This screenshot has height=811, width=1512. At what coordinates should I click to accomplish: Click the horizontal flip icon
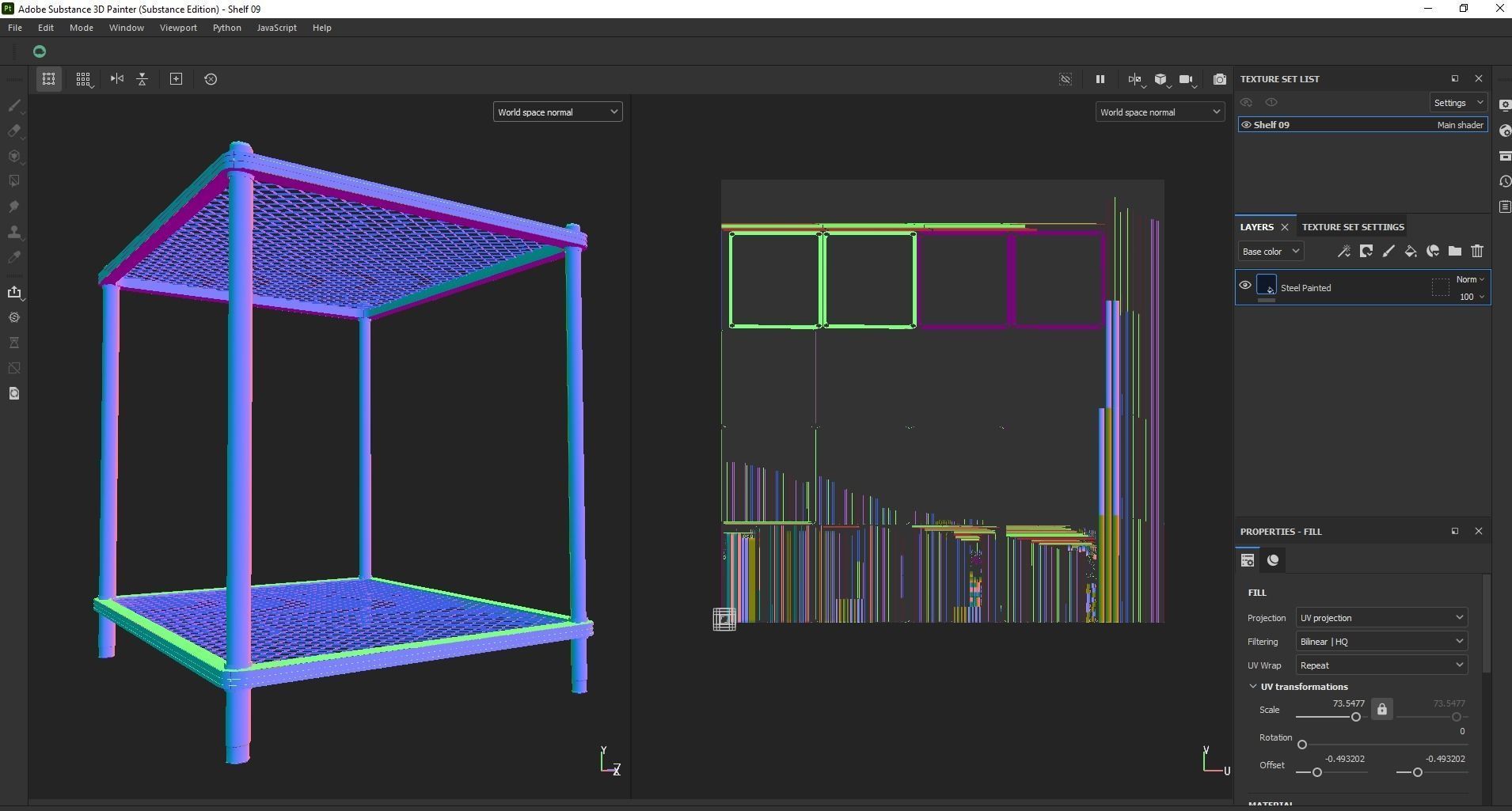tap(117, 79)
